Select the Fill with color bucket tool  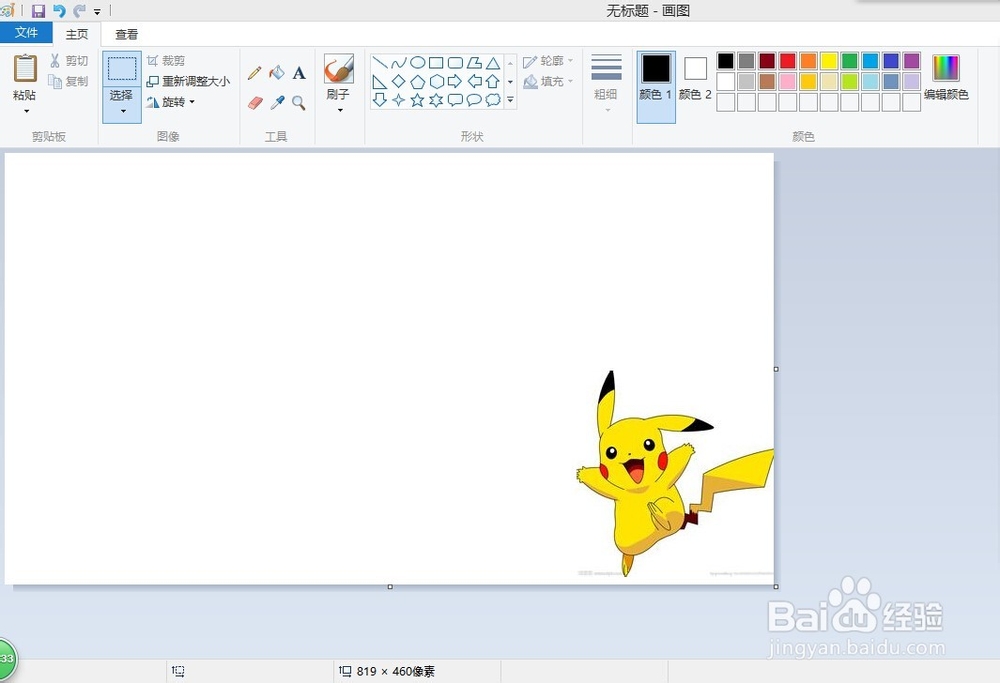click(277, 73)
